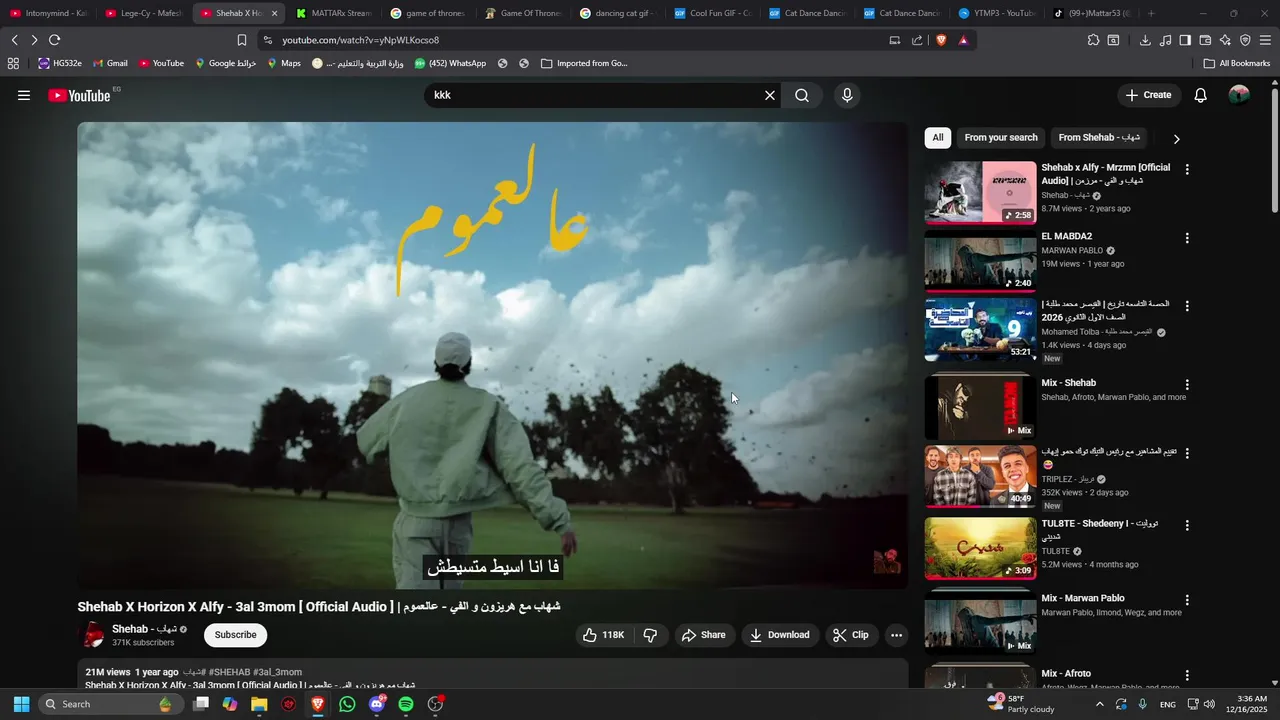Open the TUL8TE Shedeeny thumbnail

click(980, 548)
